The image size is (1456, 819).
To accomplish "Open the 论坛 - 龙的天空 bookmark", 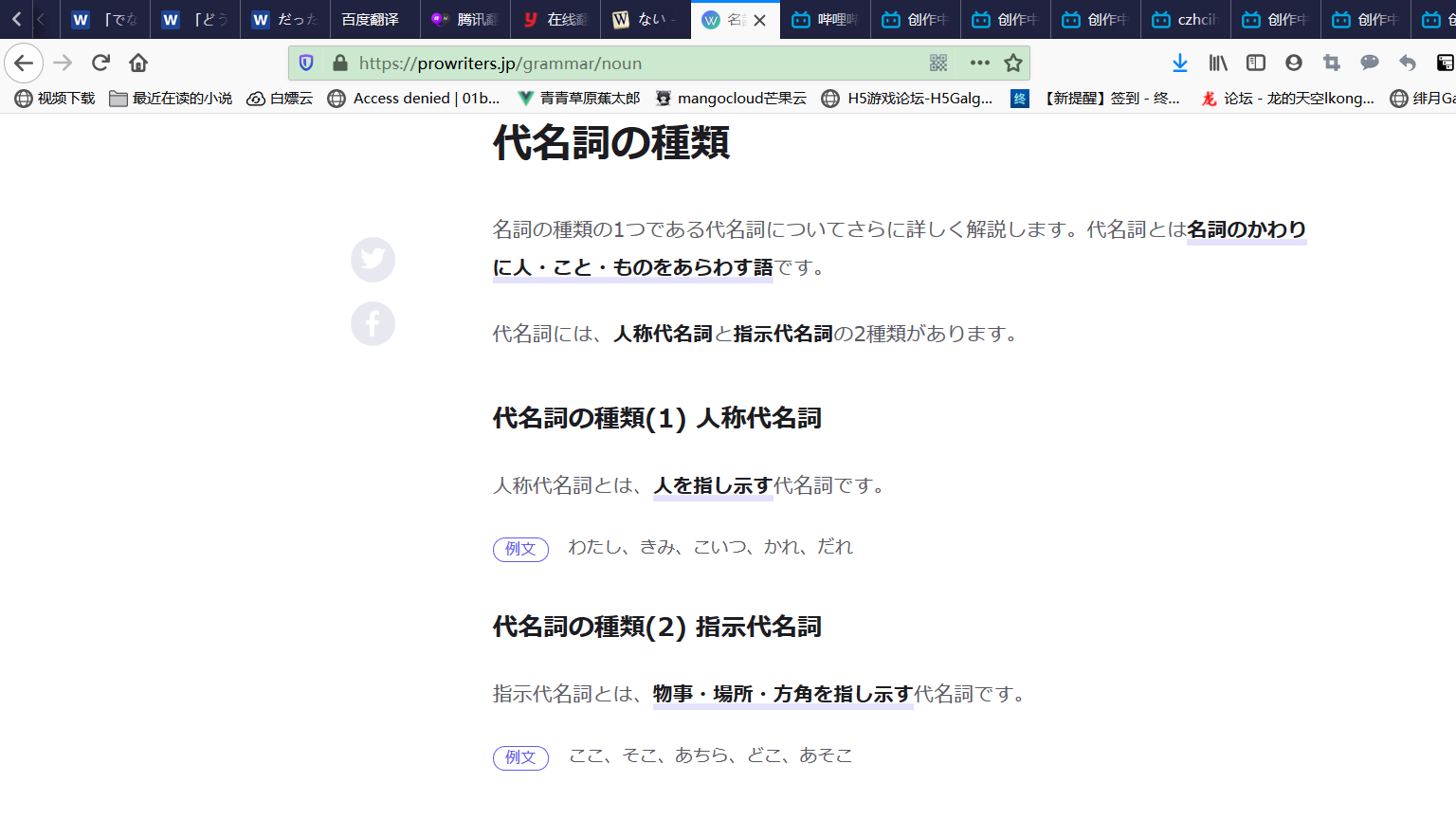I will point(1288,99).
